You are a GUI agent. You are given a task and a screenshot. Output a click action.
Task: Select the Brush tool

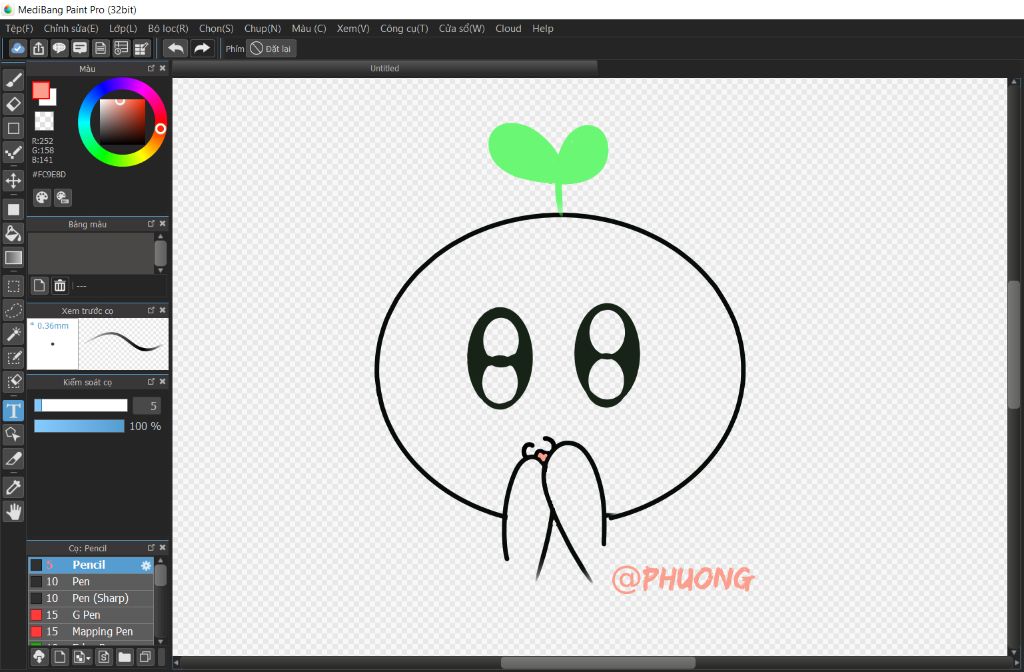click(x=13, y=80)
